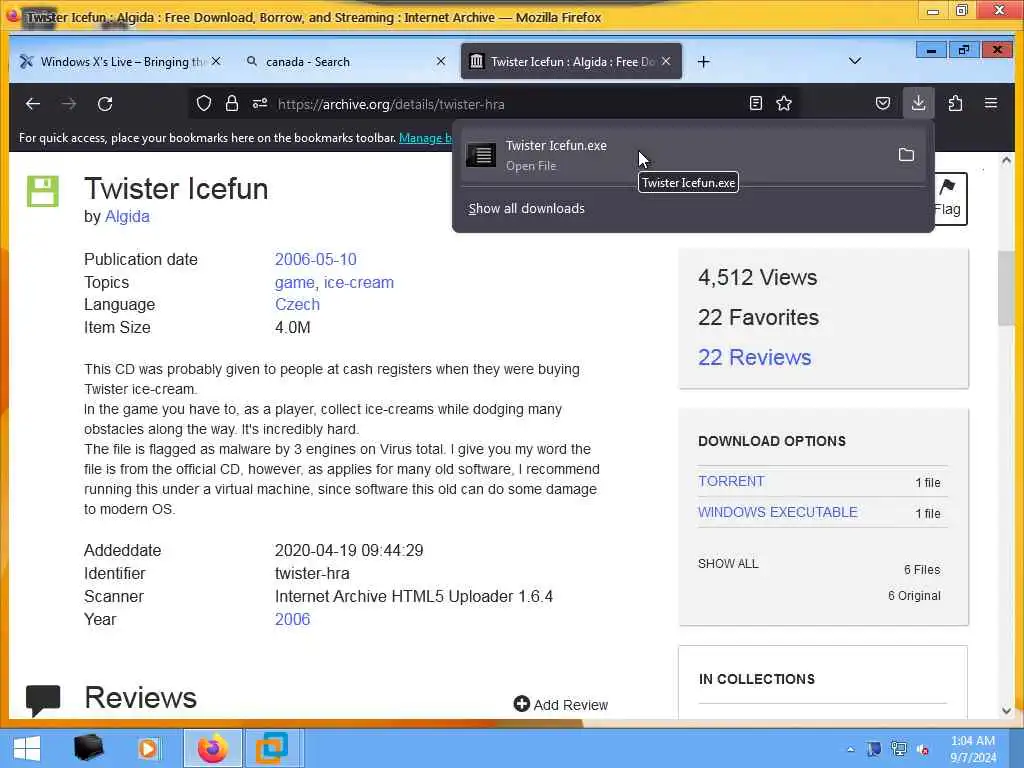Save page to Pocket
This screenshot has width=1024, height=768.
(882, 103)
